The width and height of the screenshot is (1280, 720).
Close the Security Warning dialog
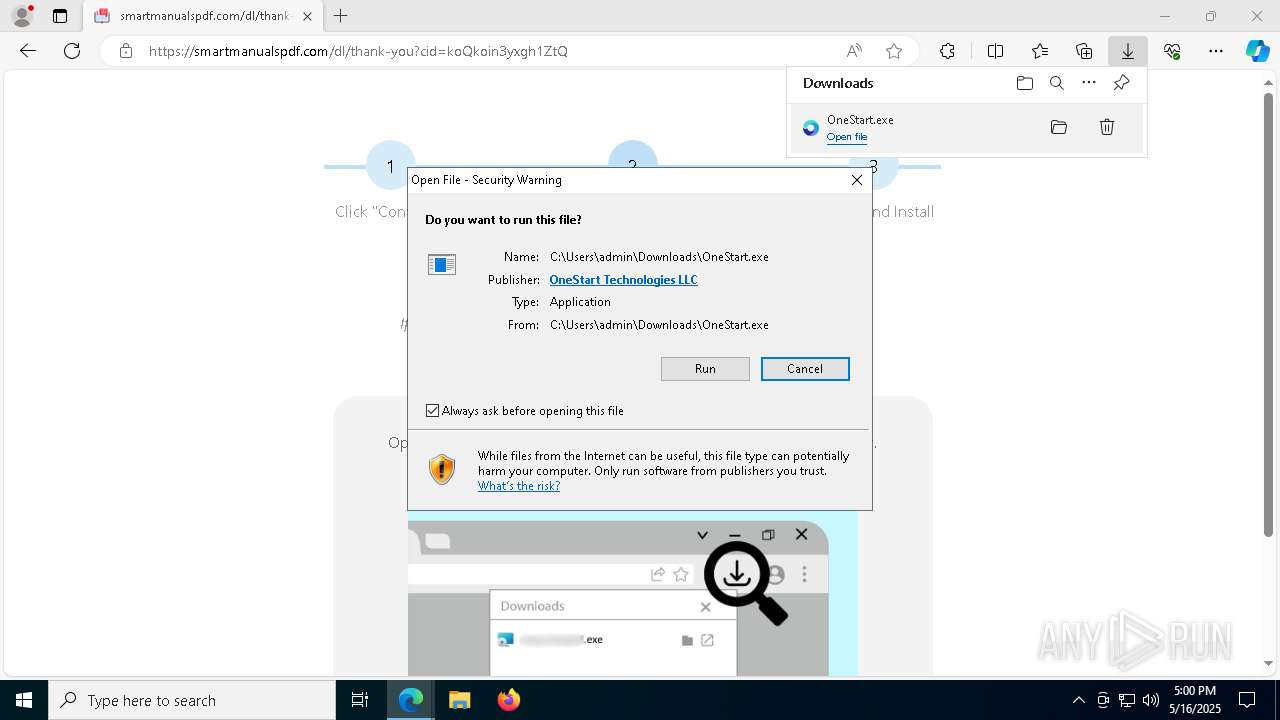pyautogui.click(x=857, y=180)
